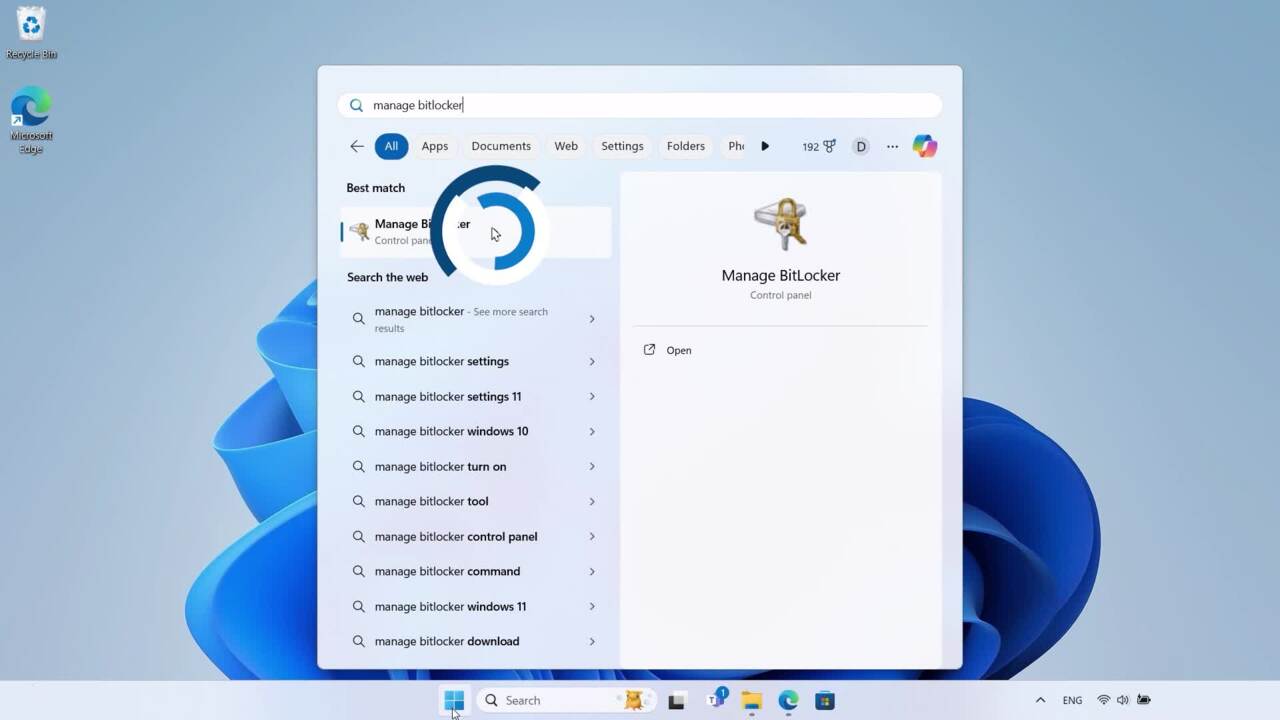This screenshot has width=1280, height=720.
Task: Show more filter tabs with the arrow
Action: [765, 146]
